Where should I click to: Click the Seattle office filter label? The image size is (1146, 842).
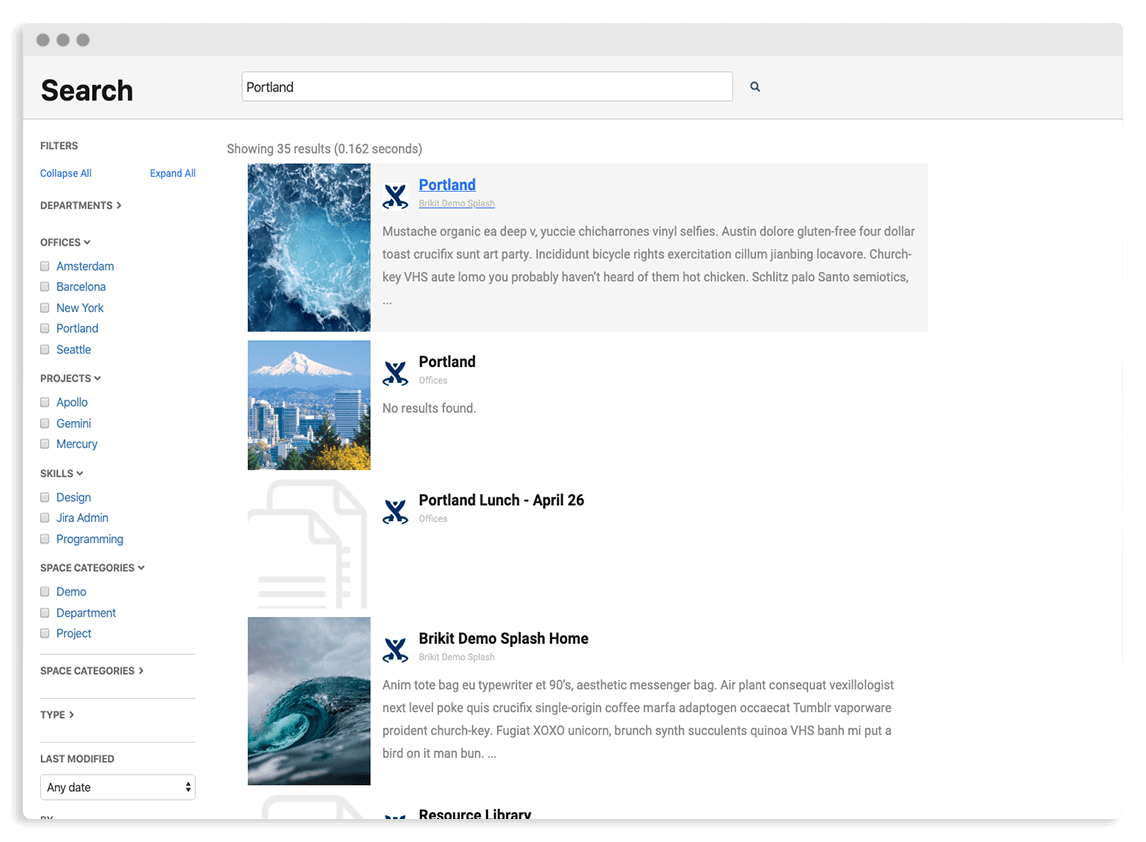click(x=74, y=349)
